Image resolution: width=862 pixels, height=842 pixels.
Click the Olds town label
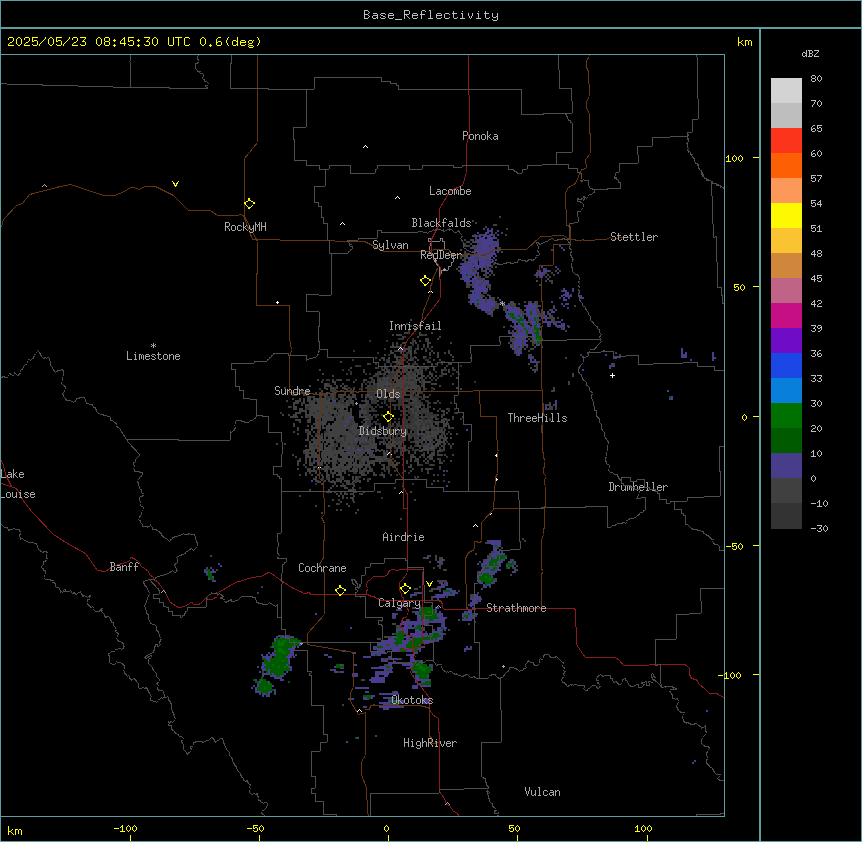388,394
